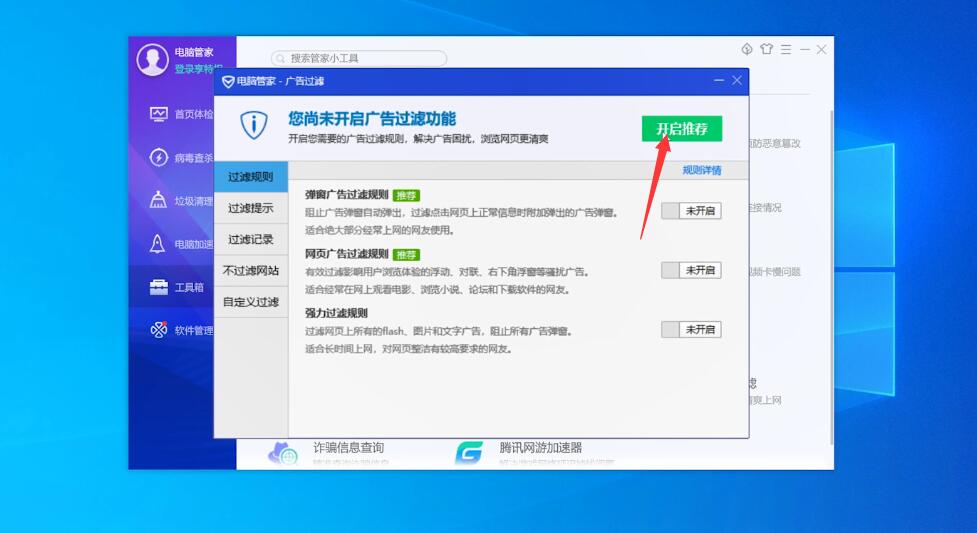Image resolution: width=977 pixels, height=533 pixels.
Task: Switch to the 过滤记录 tab
Action: 250,239
